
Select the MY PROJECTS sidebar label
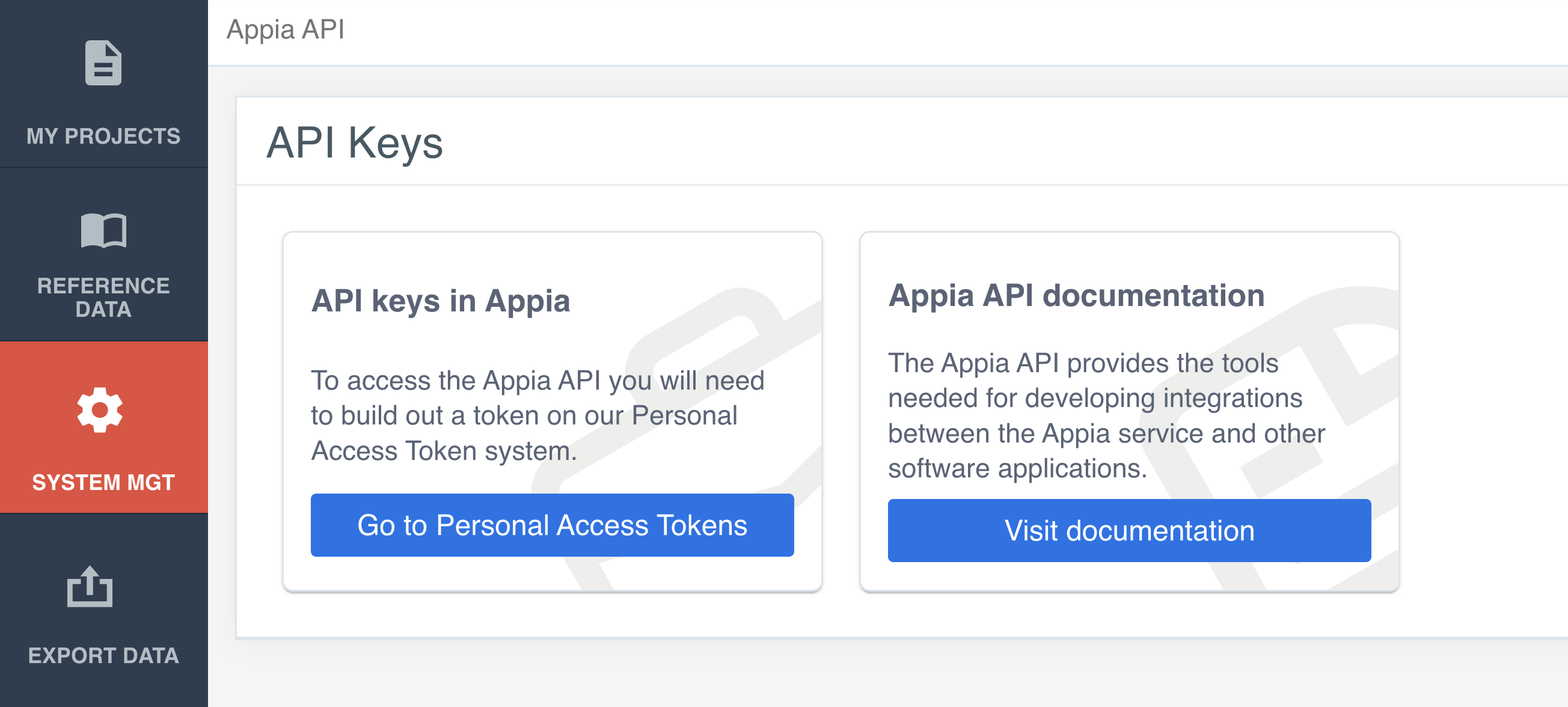[x=103, y=136]
